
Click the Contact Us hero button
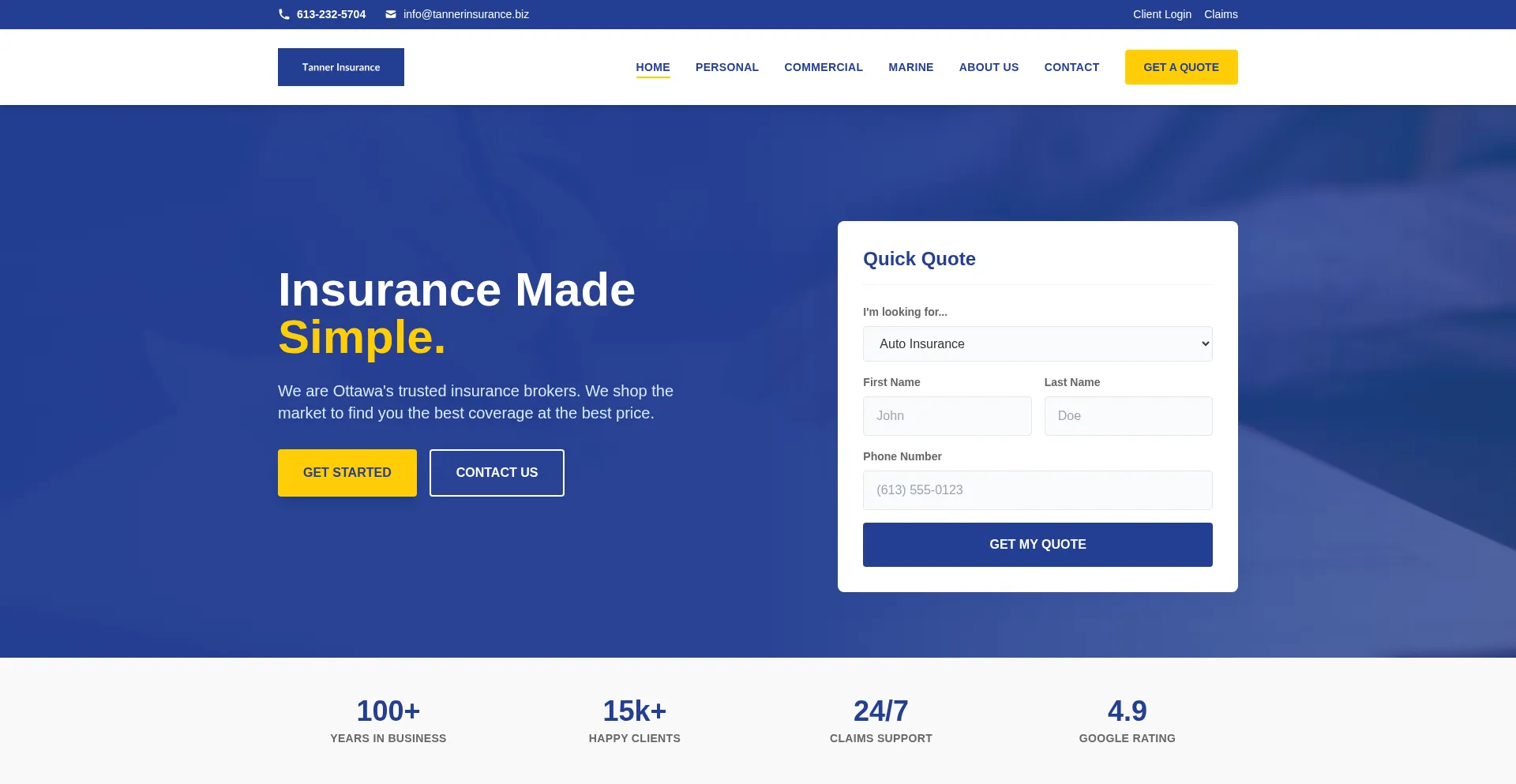coord(497,473)
